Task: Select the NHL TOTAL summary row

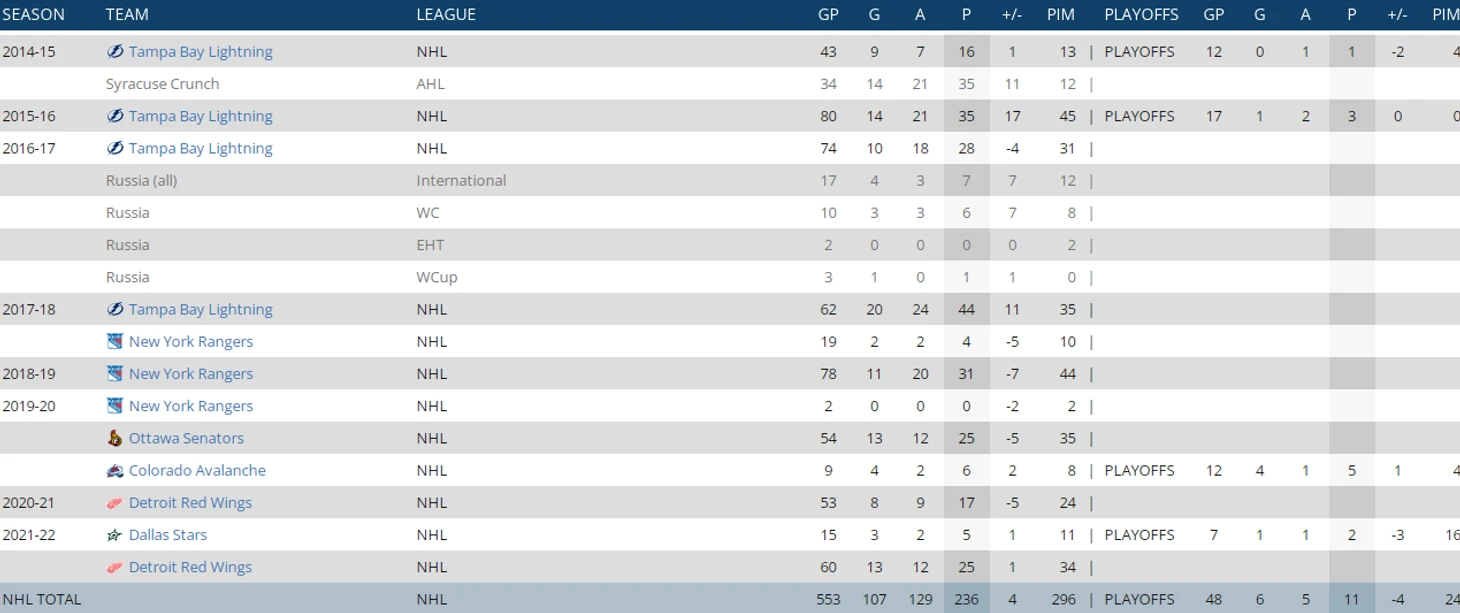Action: click(x=730, y=598)
